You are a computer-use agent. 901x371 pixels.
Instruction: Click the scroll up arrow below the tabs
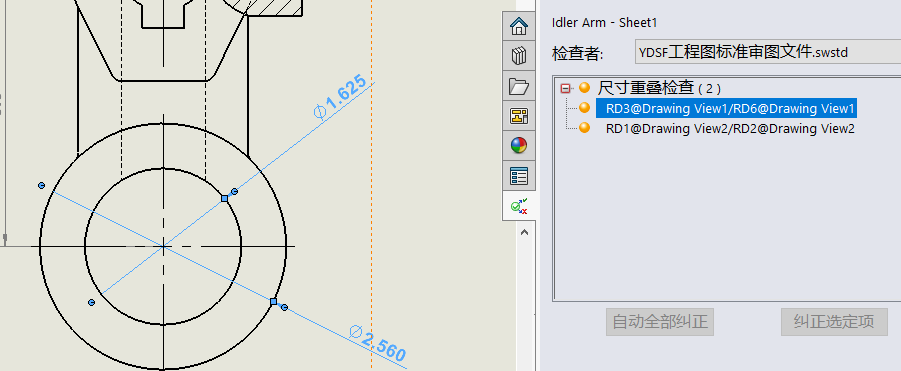(524, 233)
